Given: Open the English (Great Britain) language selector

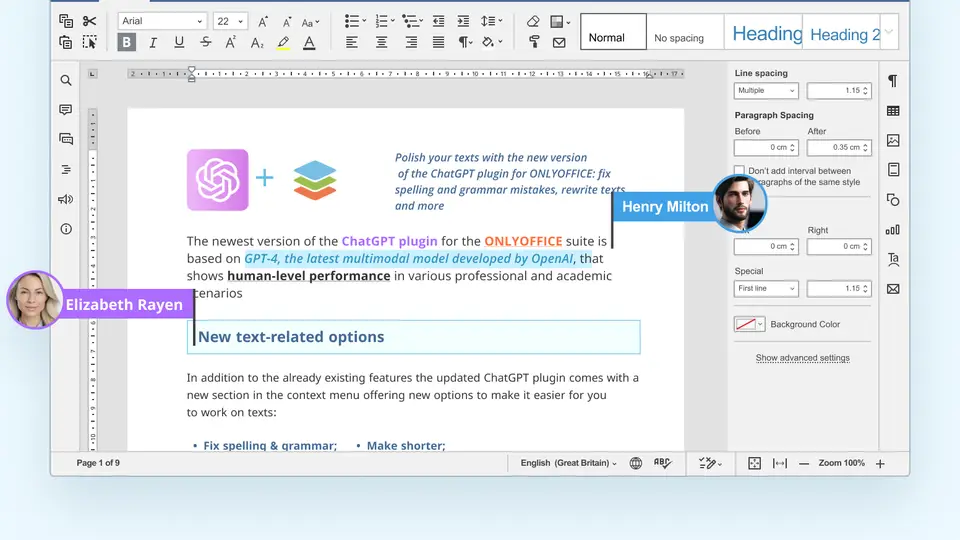Looking at the screenshot, I should (568, 463).
